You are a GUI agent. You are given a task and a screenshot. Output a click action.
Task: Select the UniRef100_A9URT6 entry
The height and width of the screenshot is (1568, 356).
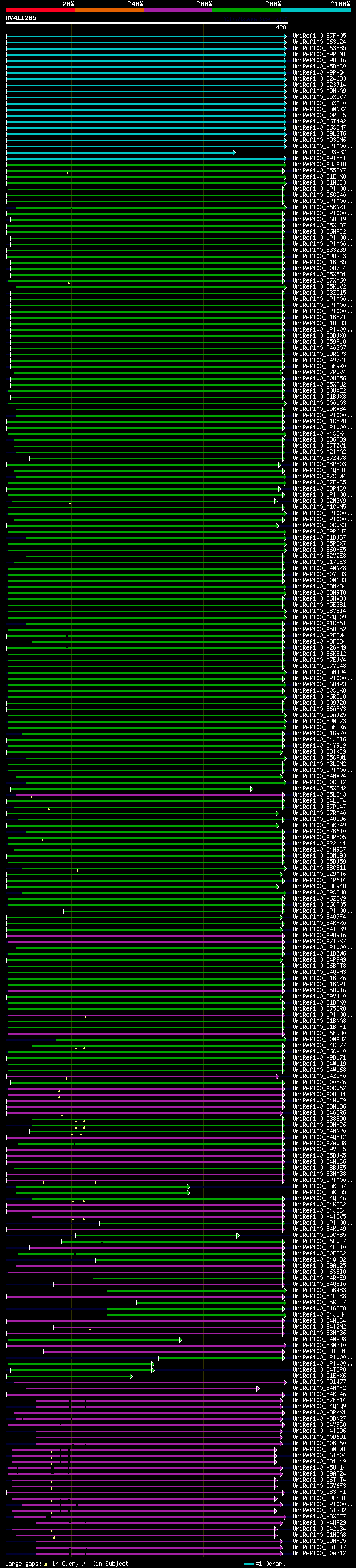click(319, 936)
